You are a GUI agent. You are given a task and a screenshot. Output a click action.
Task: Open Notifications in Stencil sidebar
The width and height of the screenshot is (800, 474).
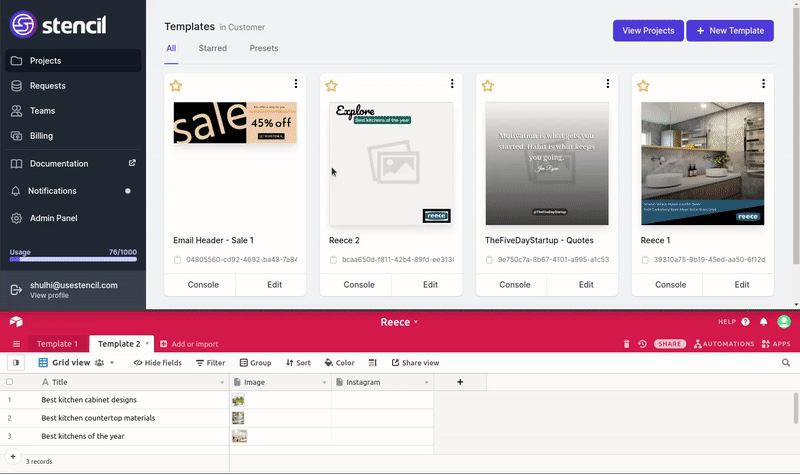[73, 191]
